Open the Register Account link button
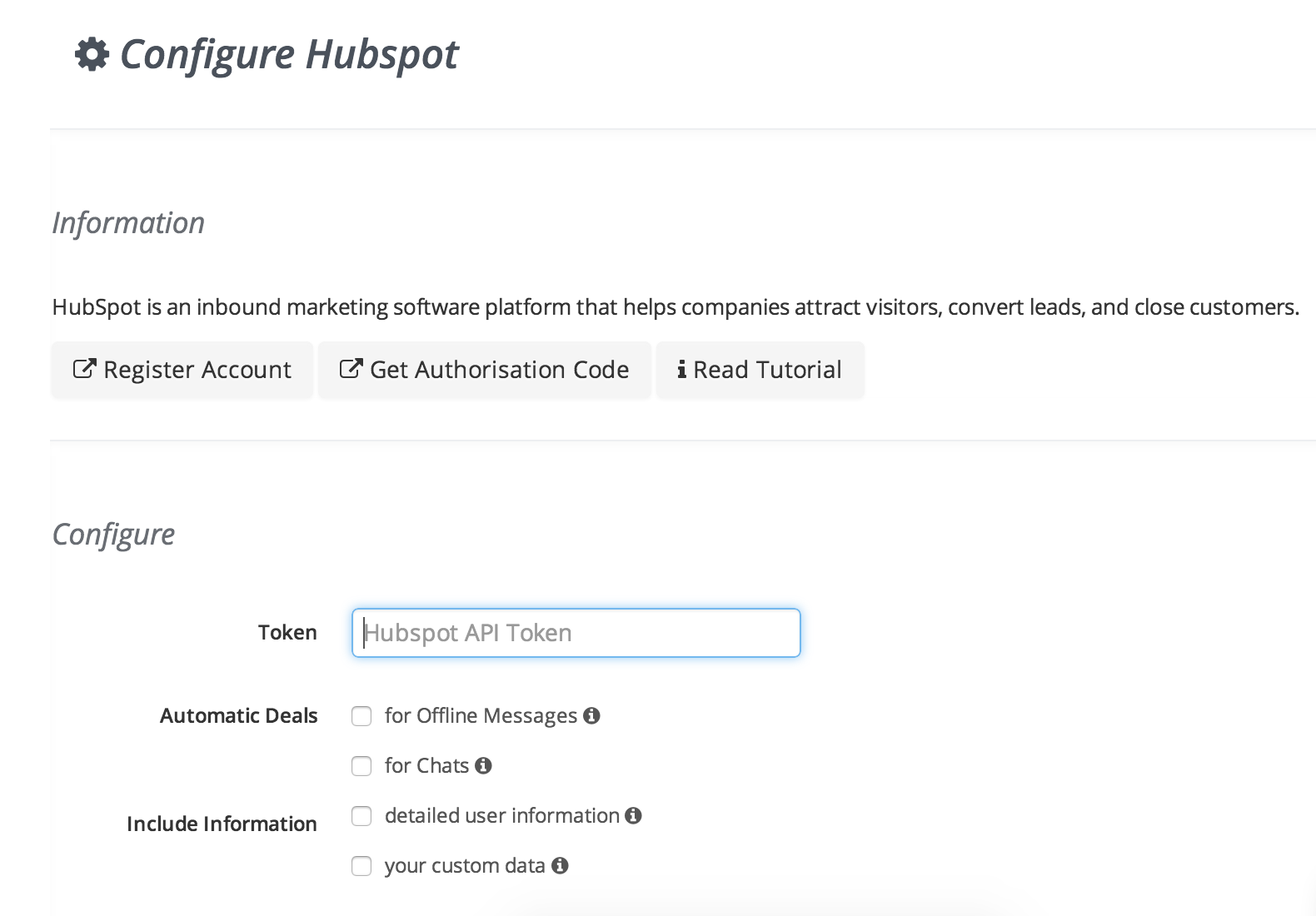The width and height of the screenshot is (1316, 916). [x=182, y=370]
